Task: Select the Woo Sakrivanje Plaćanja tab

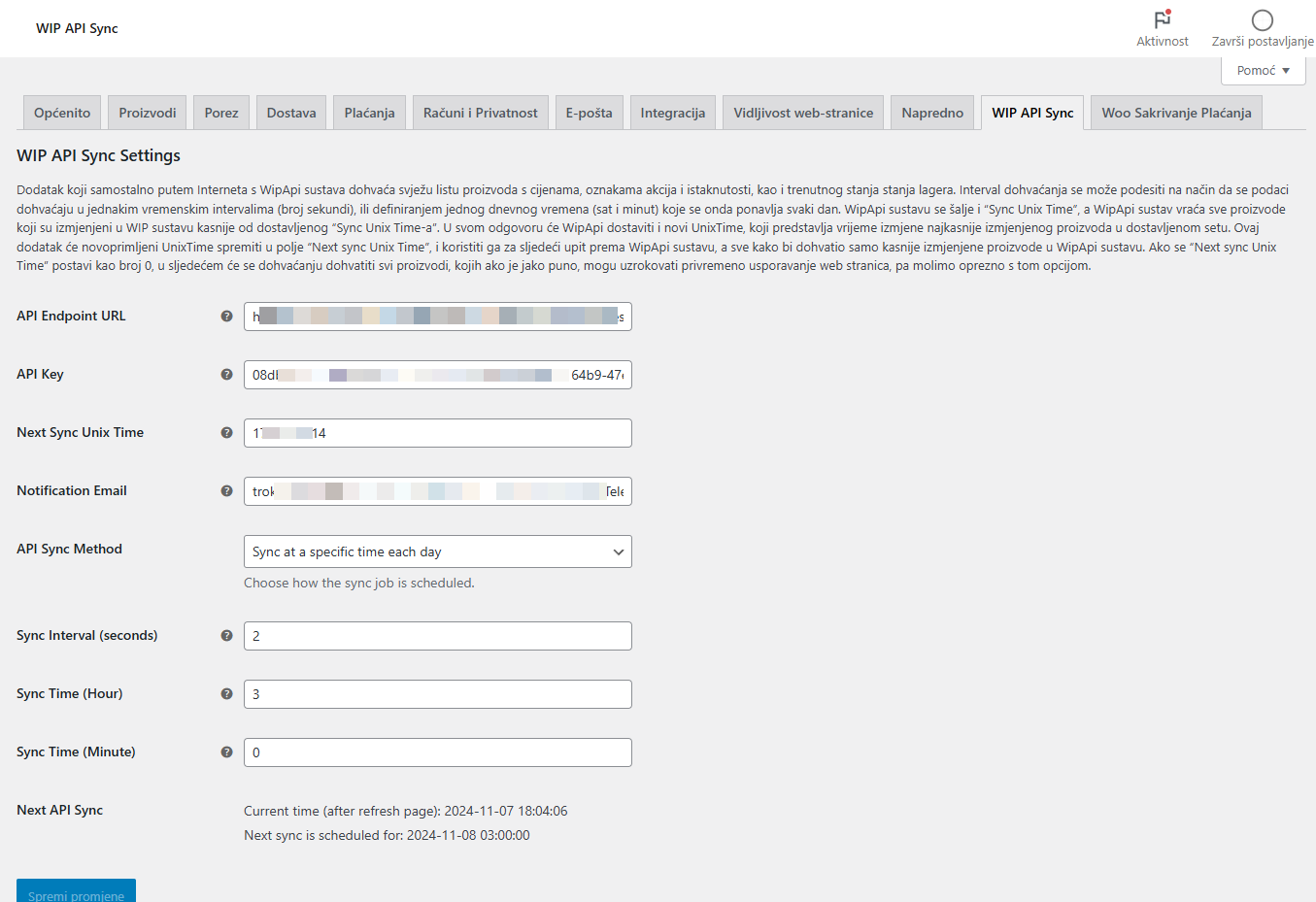Action: 1176,113
